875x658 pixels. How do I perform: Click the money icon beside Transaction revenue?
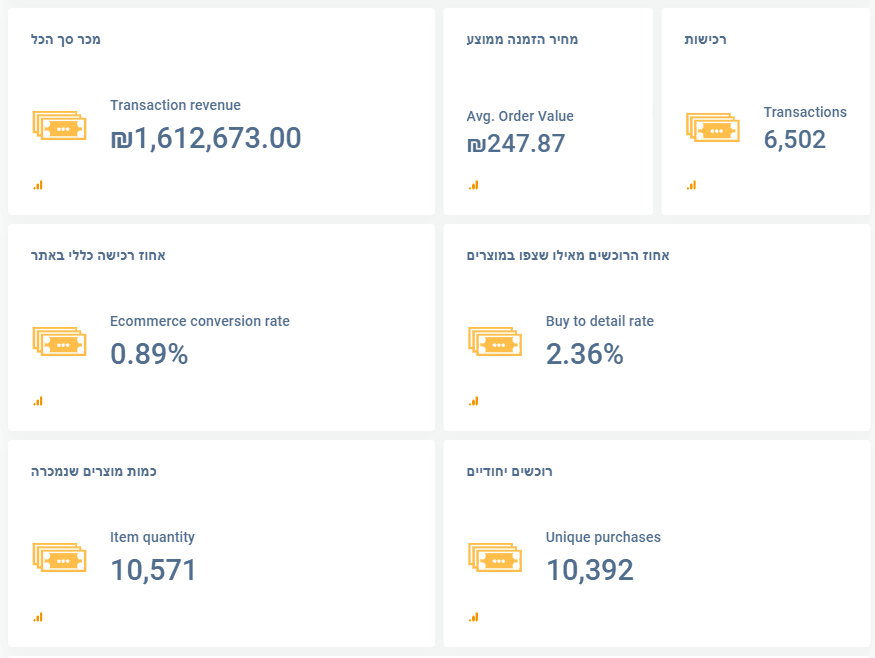[x=60, y=126]
